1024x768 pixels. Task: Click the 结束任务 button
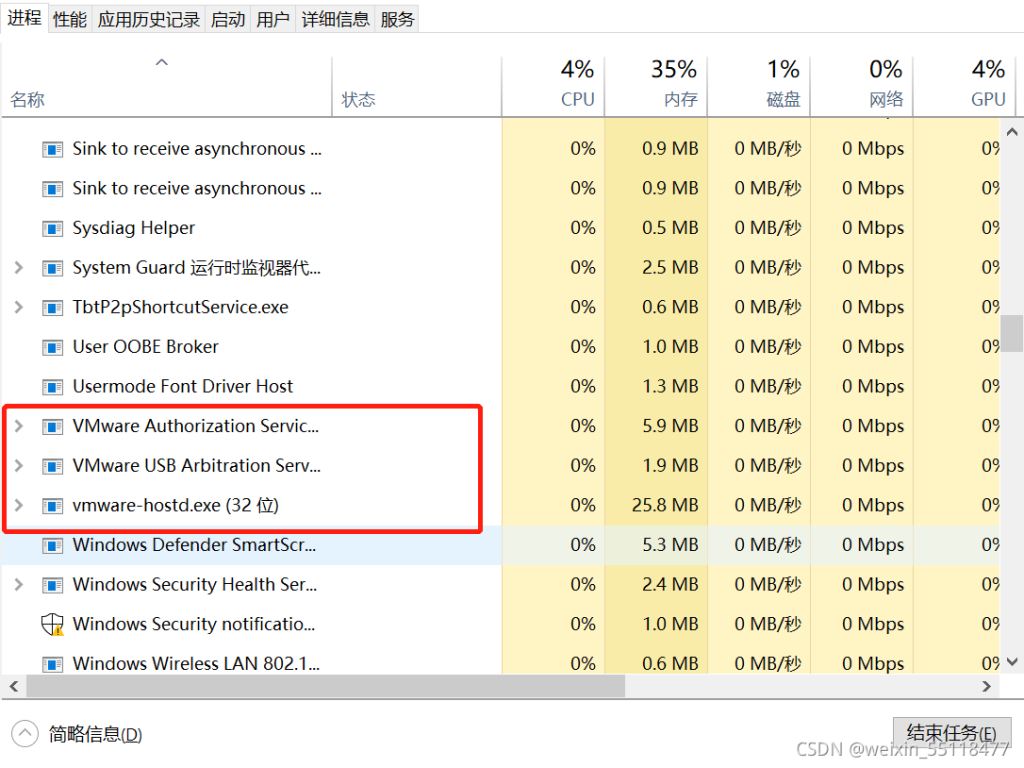[x=952, y=733]
